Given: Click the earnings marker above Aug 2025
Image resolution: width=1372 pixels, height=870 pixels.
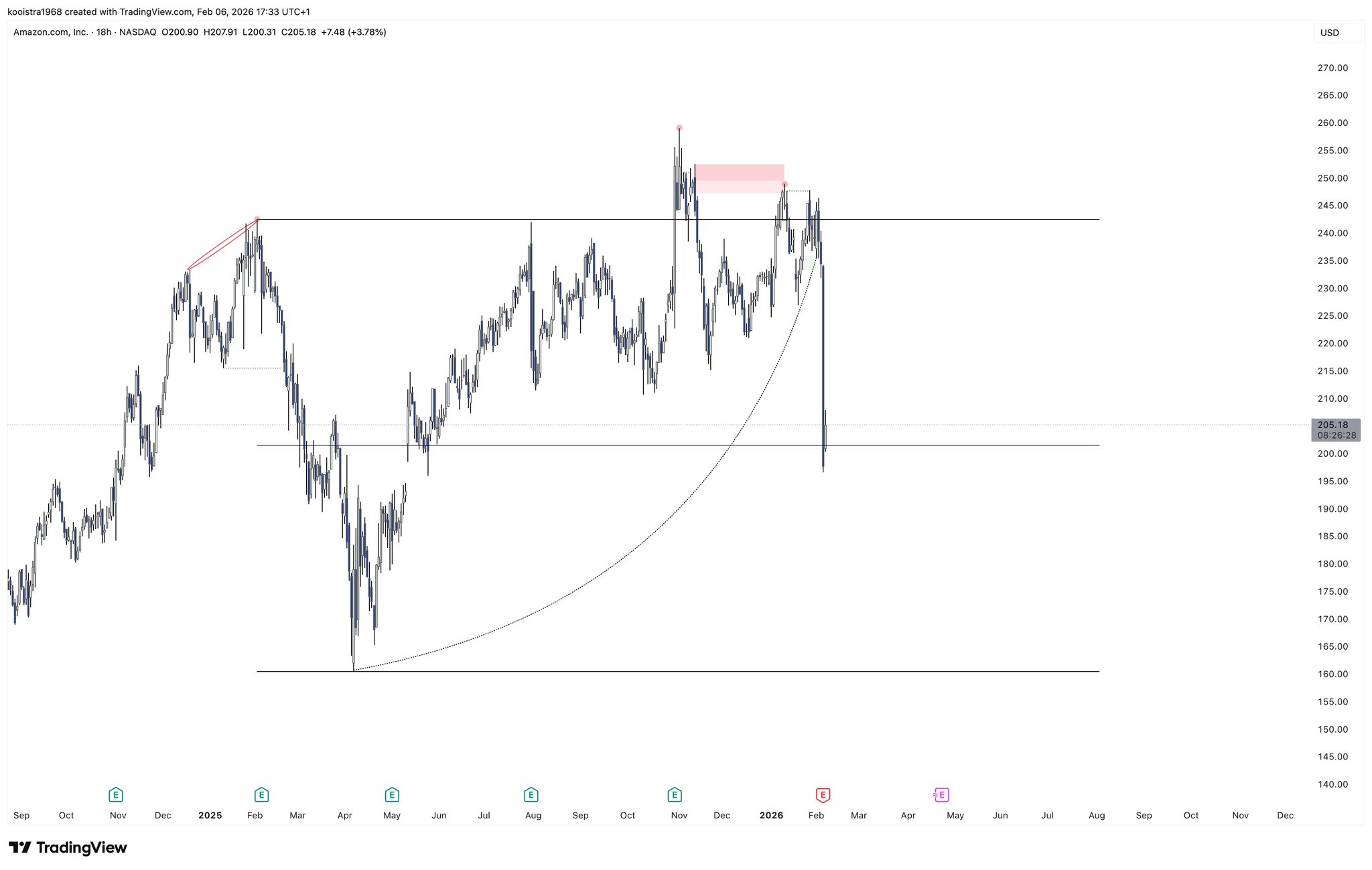Looking at the screenshot, I should click(x=531, y=795).
